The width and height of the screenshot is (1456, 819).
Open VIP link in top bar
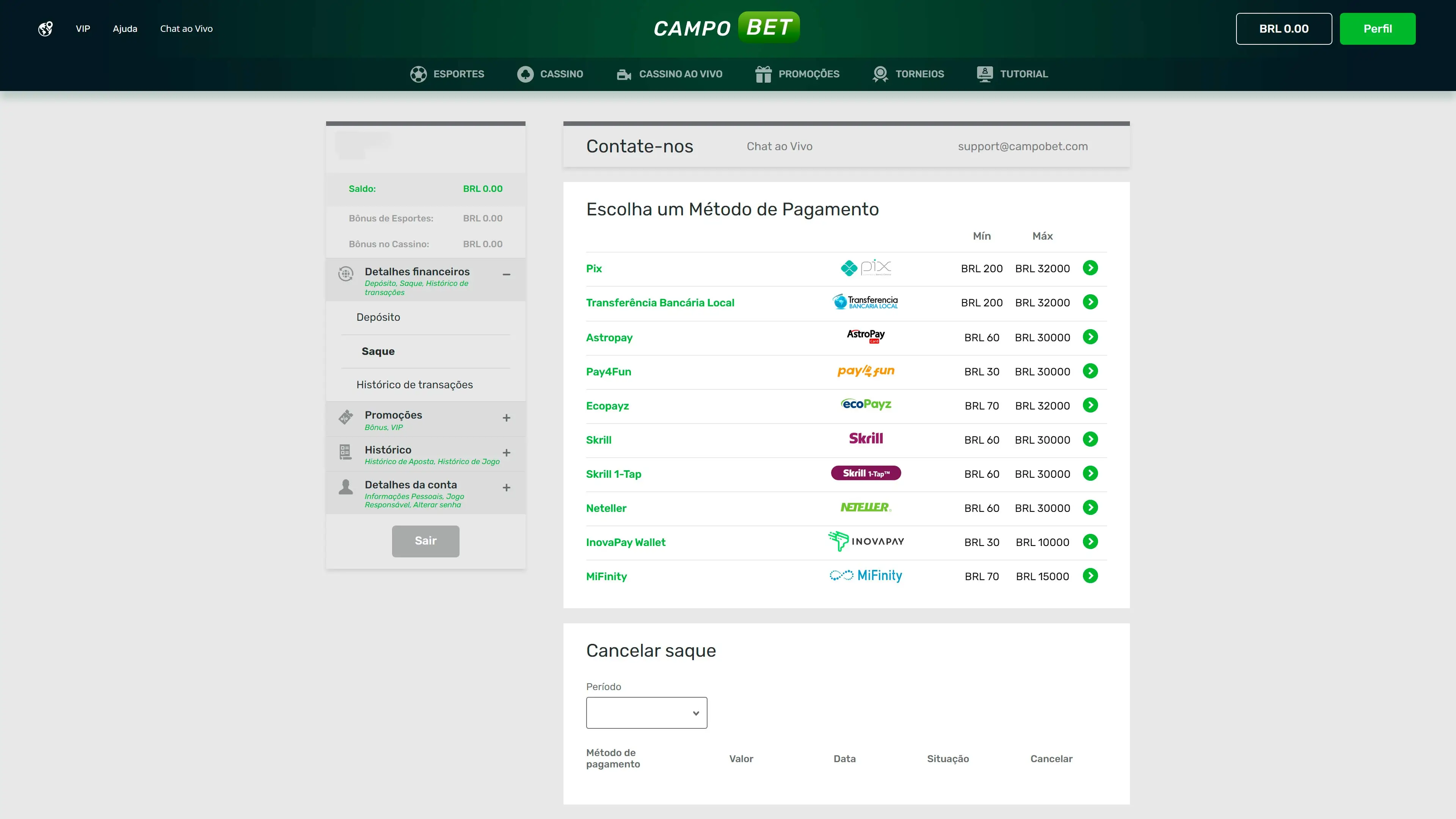(x=83, y=29)
